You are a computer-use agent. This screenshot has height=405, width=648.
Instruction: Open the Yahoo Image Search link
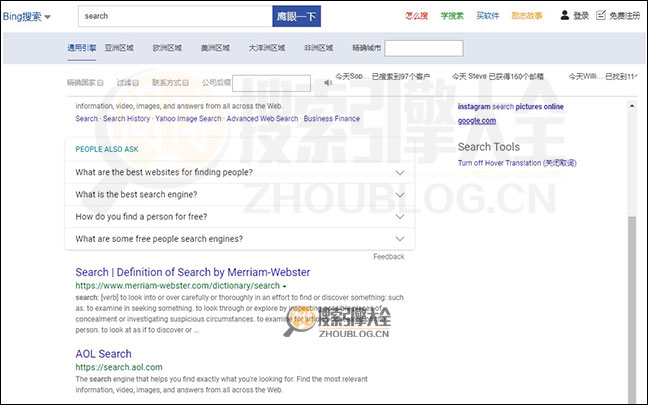[188, 119]
